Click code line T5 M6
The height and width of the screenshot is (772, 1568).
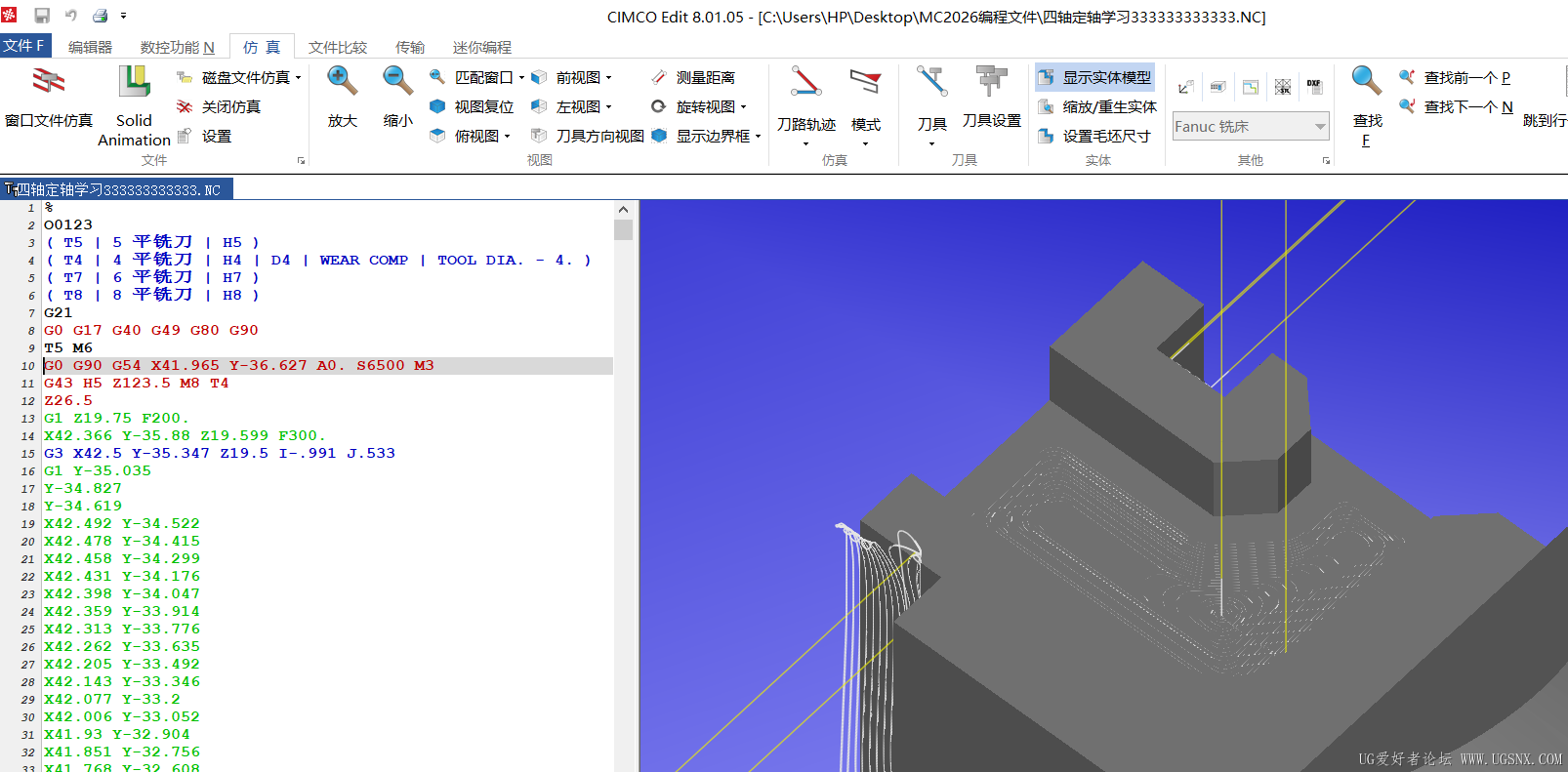(x=68, y=347)
